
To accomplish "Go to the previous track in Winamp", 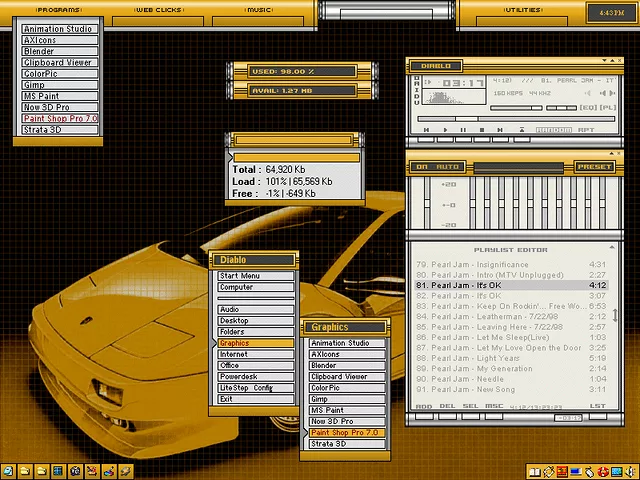I will pos(427,129).
